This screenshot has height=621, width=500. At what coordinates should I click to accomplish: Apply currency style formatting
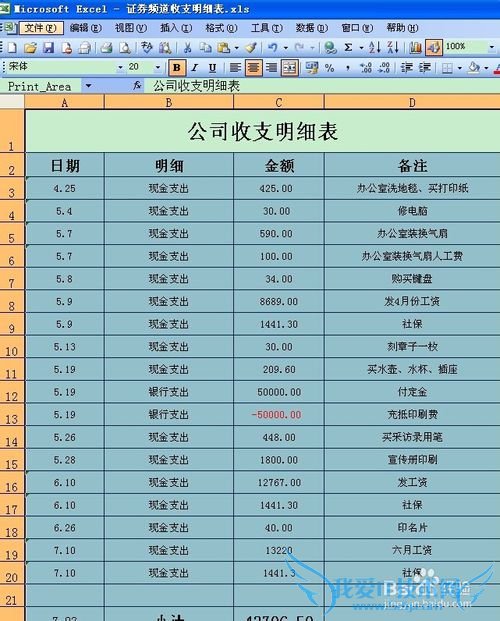312,68
